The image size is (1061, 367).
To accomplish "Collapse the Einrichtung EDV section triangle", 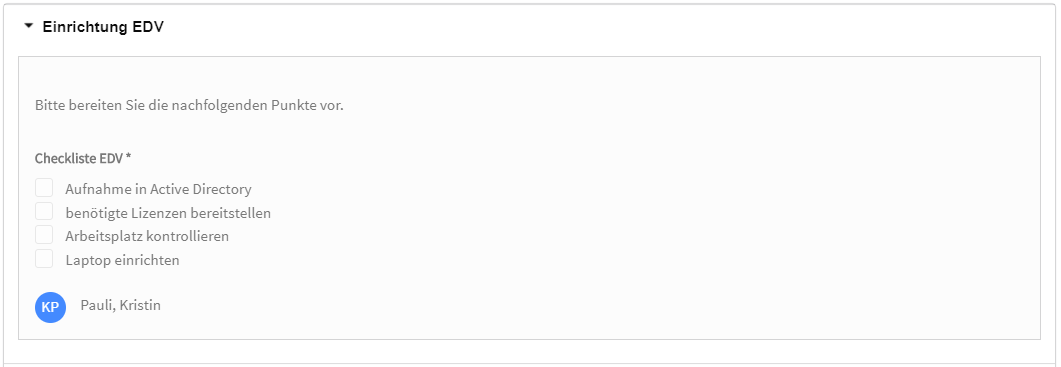I will 28,27.
